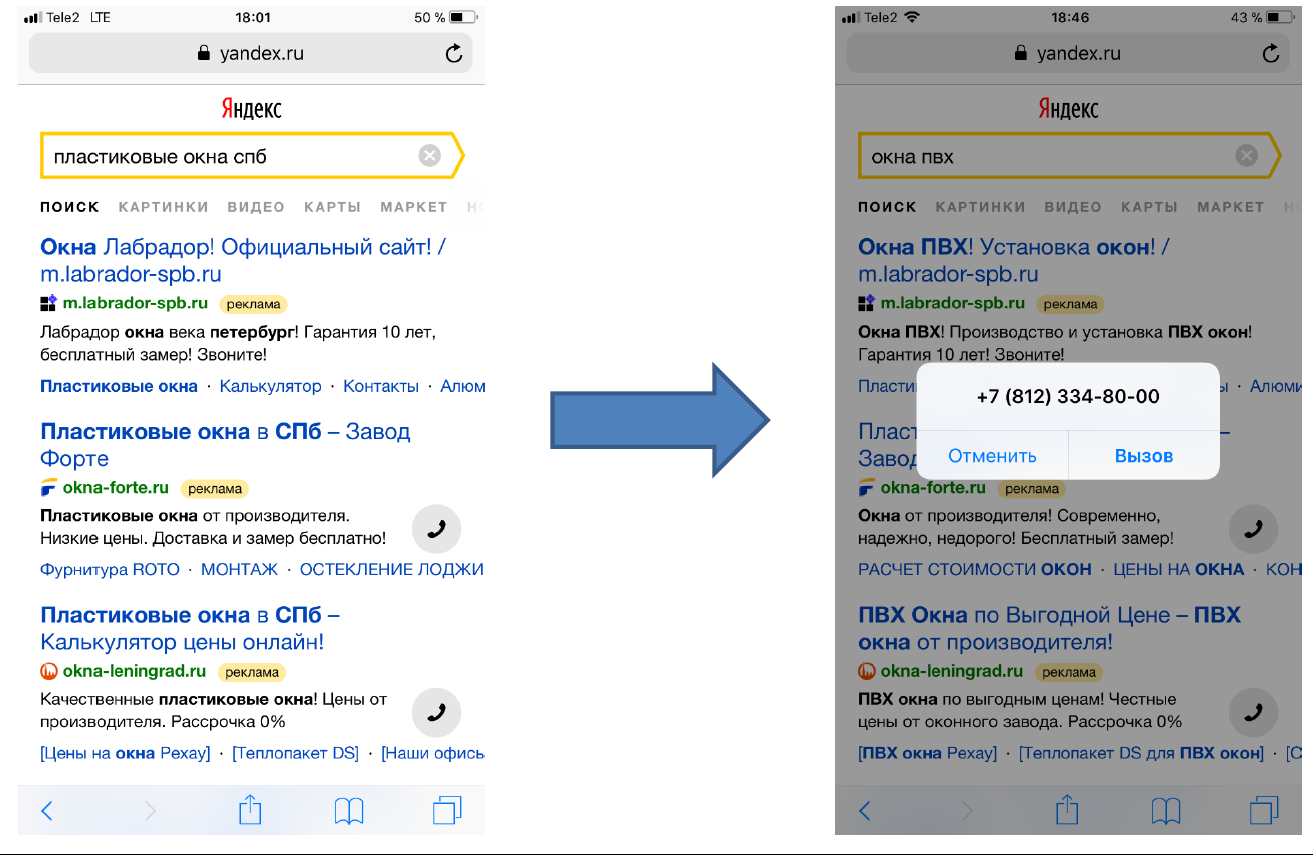This screenshot has height=855, width=1313.
Task: Open the 'Калькулятор' sitelink under the Лабрадор ad
Action: click(x=270, y=386)
